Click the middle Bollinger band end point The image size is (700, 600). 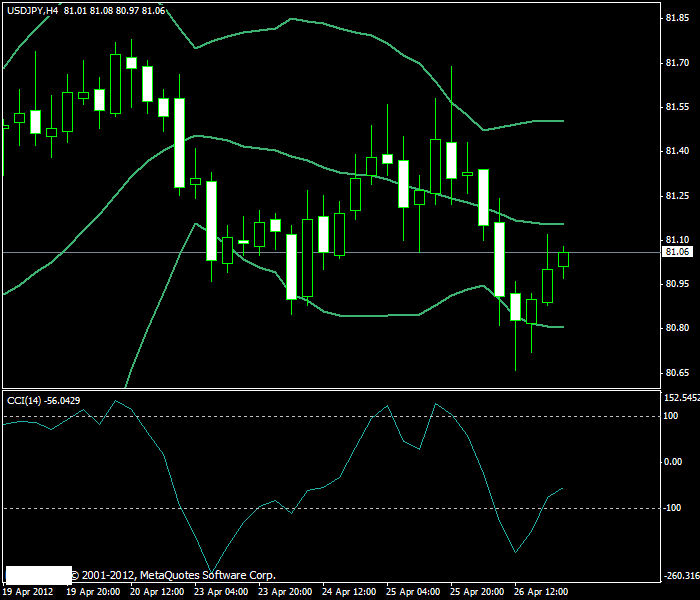[x=563, y=224]
